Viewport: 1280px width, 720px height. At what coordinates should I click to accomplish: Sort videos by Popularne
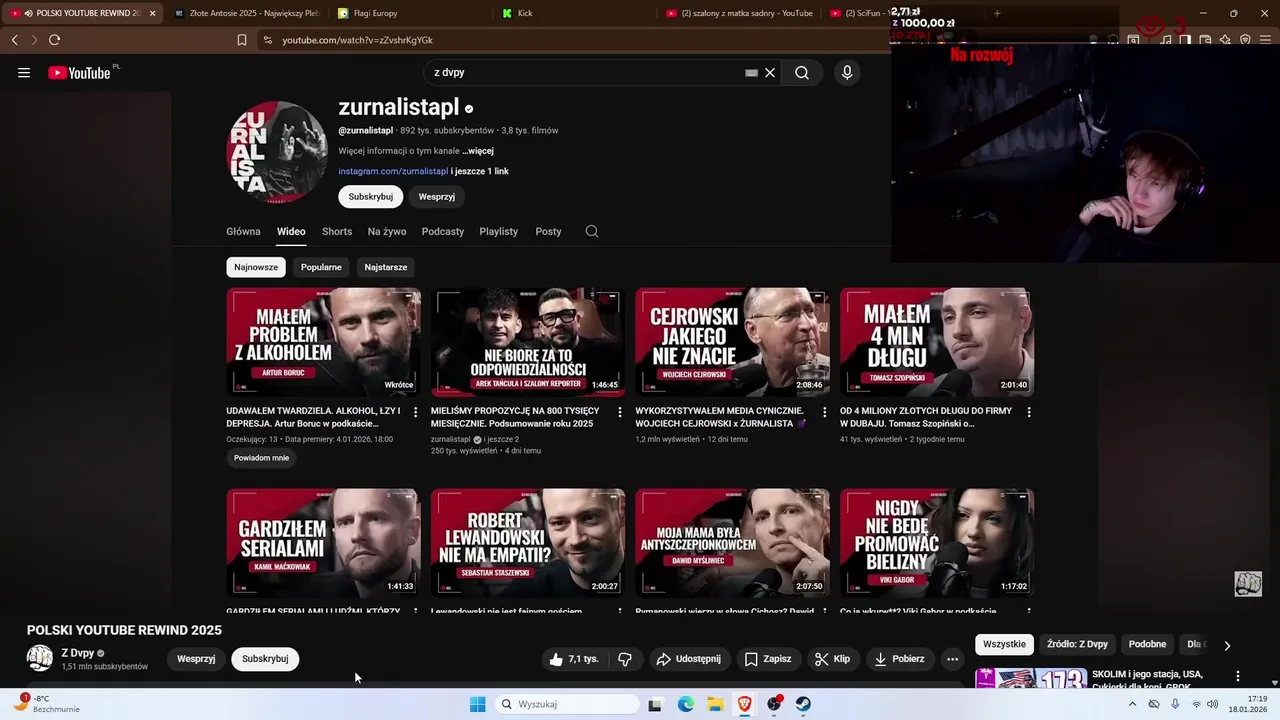pyautogui.click(x=321, y=267)
